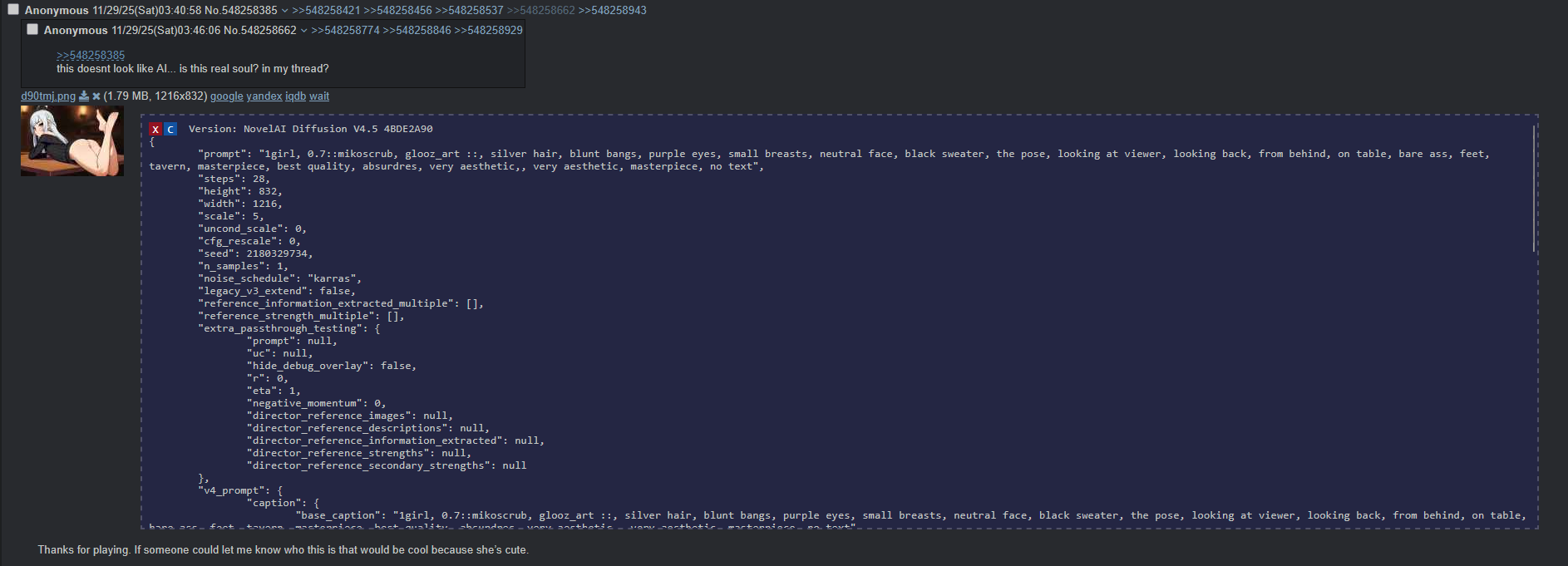Viewport: 1568px width, 566px height.
Task: Select the "extra_passthrough_testing" key line
Action: tap(289, 328)
